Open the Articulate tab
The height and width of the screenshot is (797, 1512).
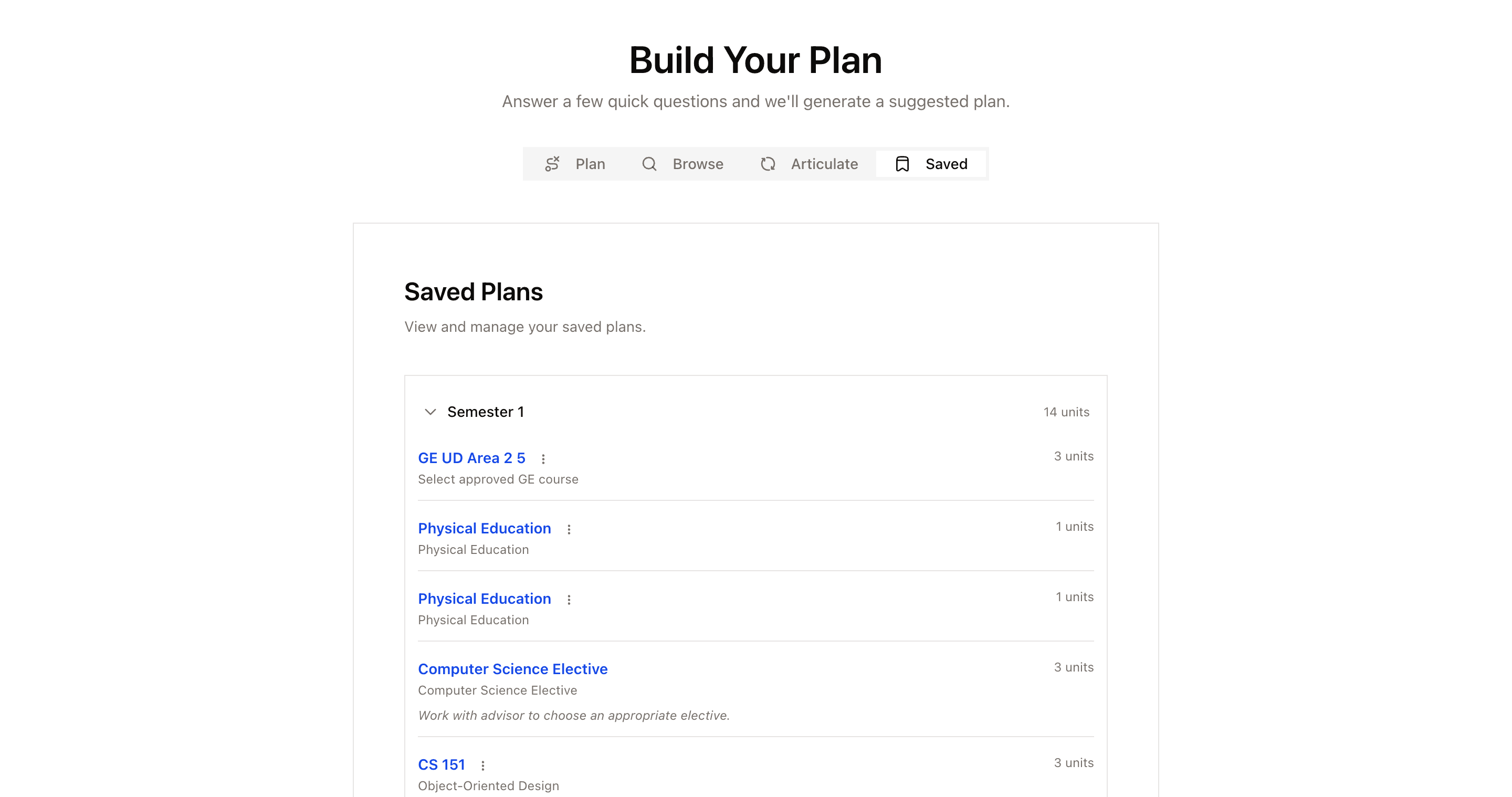point(824,164)
